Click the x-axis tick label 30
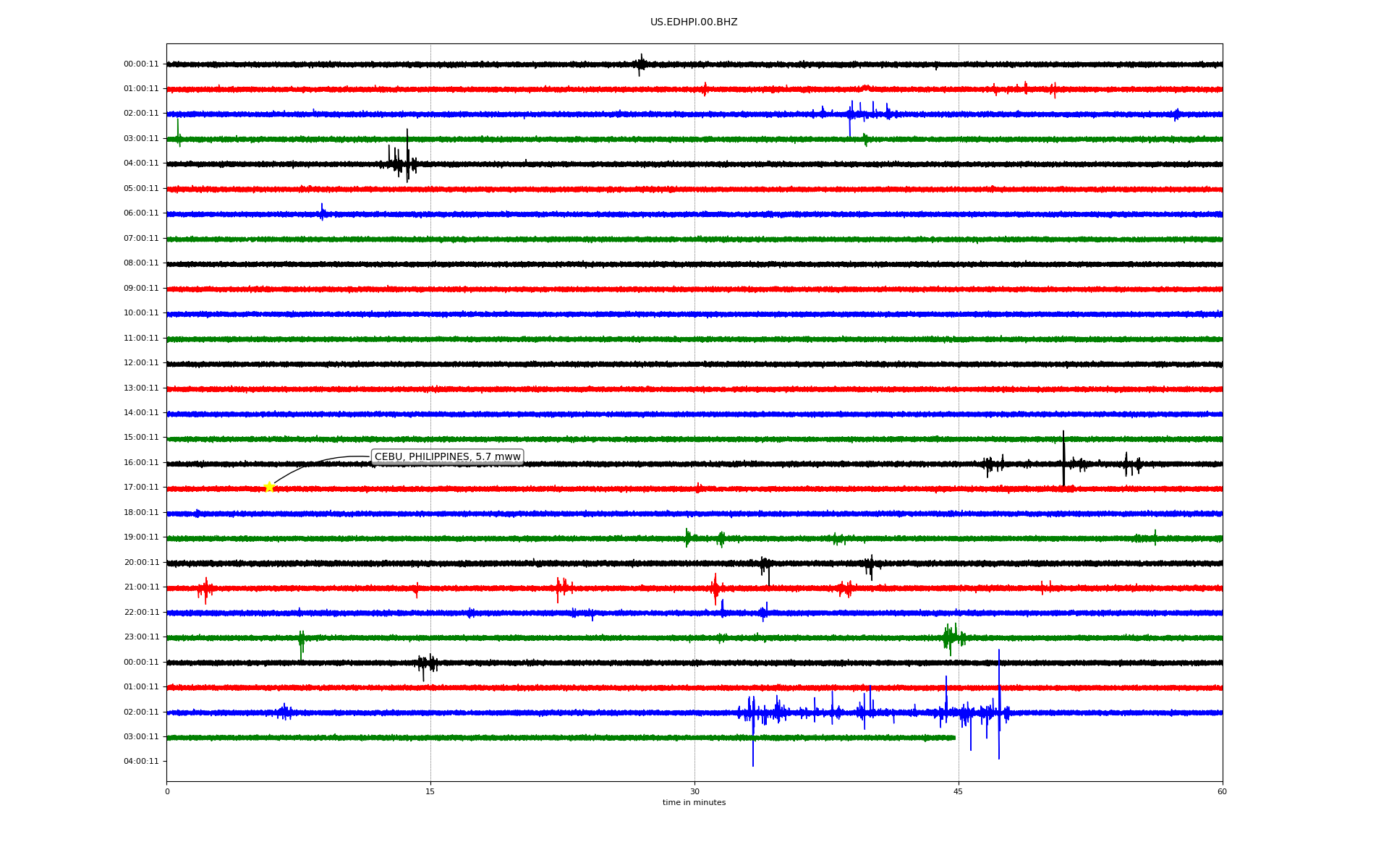The image size is (1389, 868). click(694, 791)
